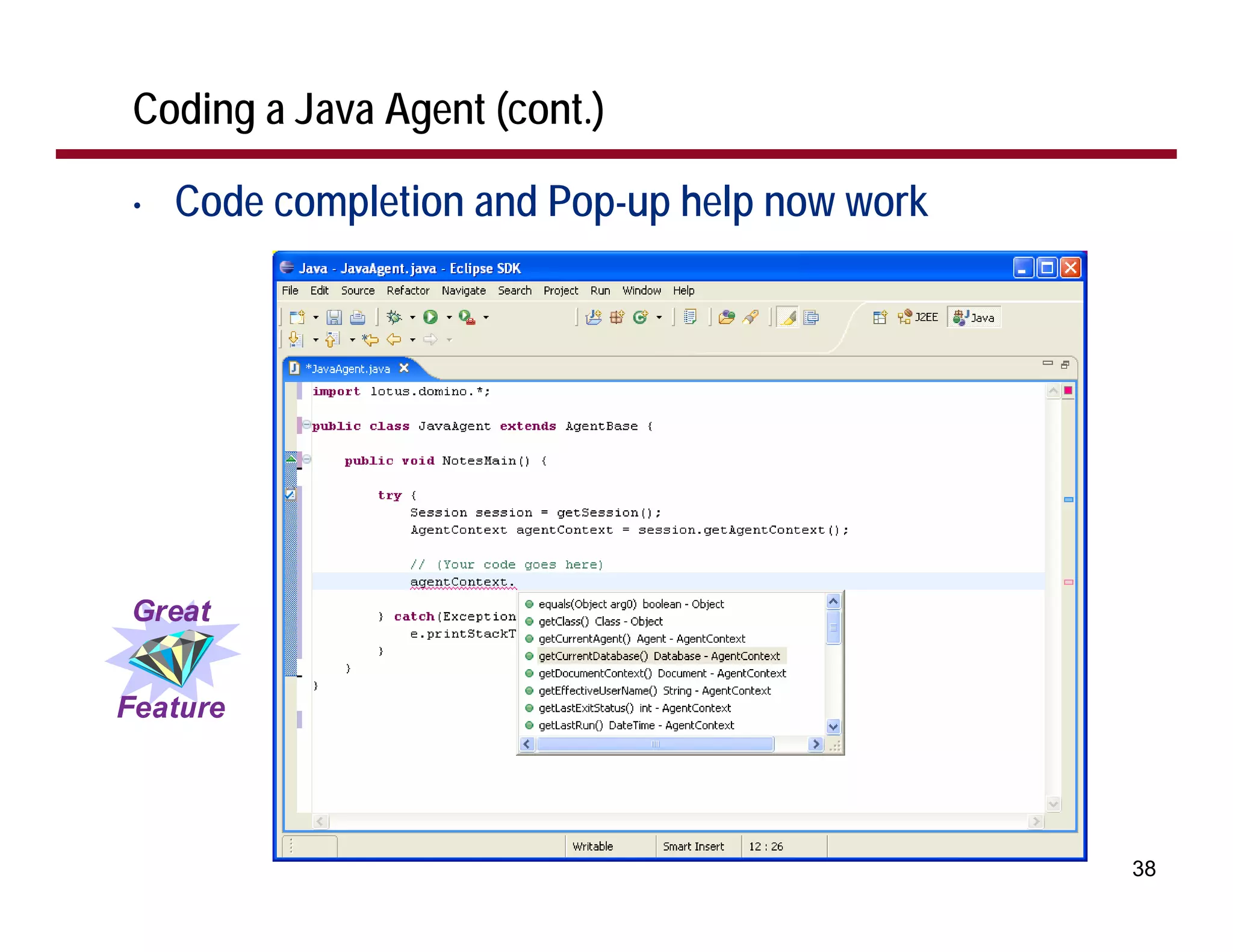Close the JavaAgent.java editor tab
The width and height of the screenshot is (1233, 952).
tap(404, 368)
